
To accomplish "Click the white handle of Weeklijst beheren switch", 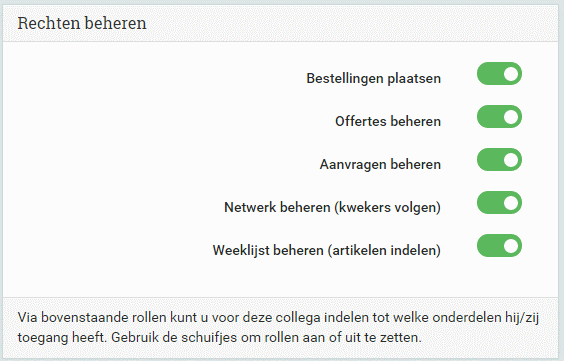I will (511, 246).
